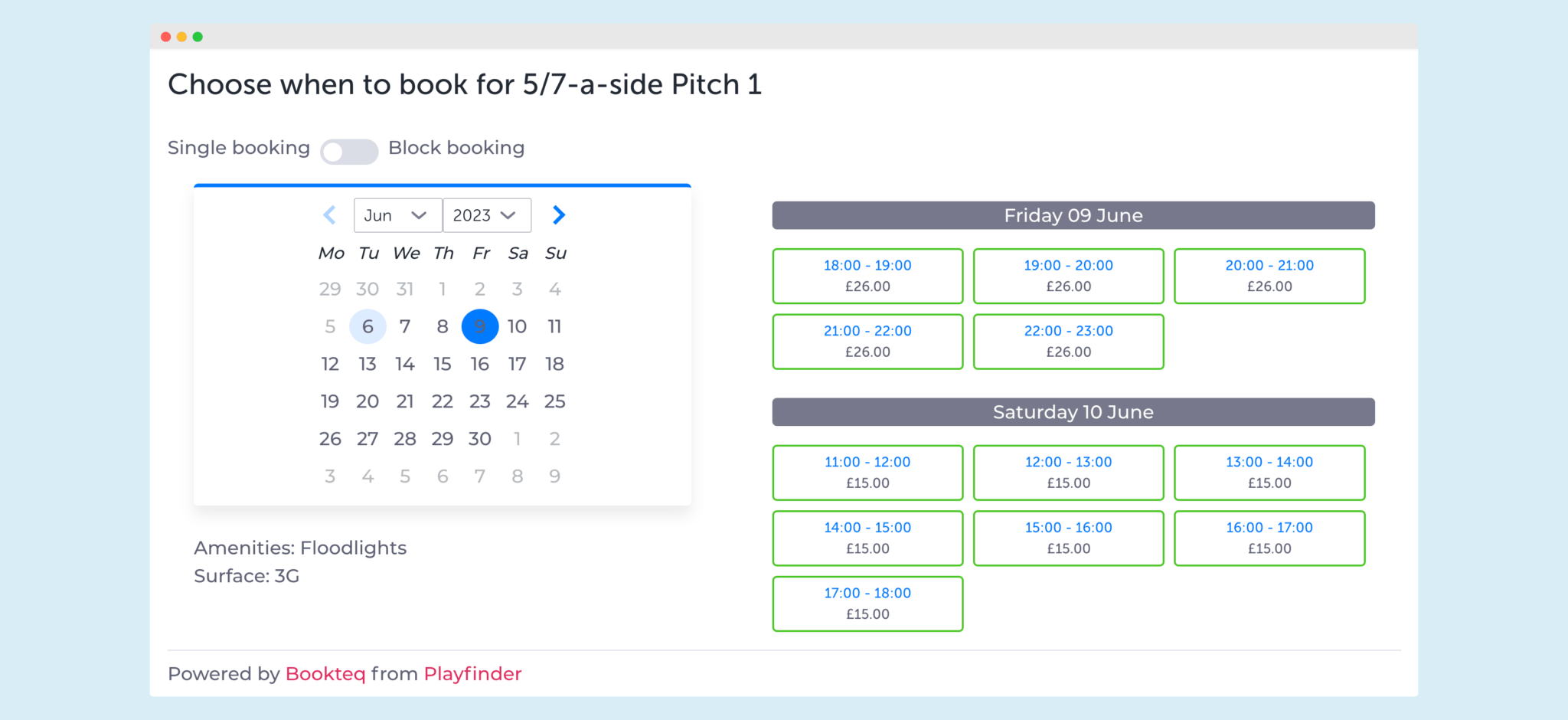Book the 14:00 - 15:00 slot for £15.00

tap(867, 538)
